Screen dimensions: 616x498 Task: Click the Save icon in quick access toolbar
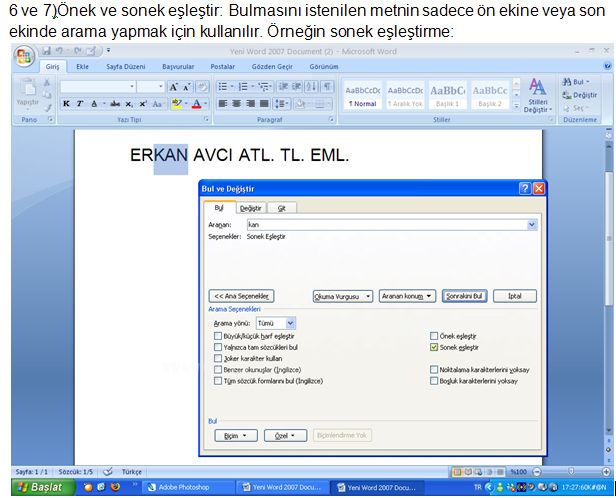pyautogui.click(x=47, y=51)
